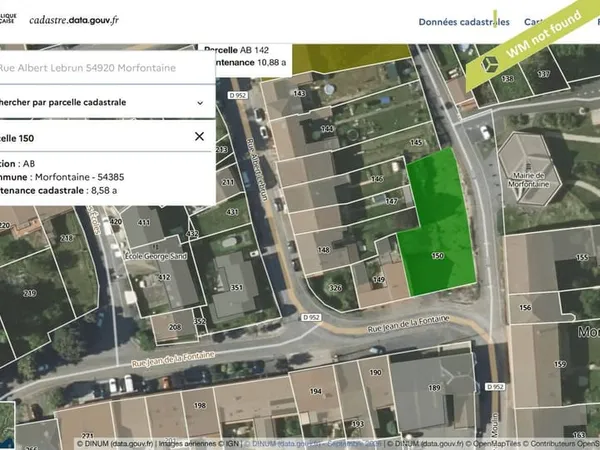Click the Rue Albert Lebrun street label
Image resolution: width=600 pixels, height=450 pixels.
pyautogui.click(x=257, y=169)
